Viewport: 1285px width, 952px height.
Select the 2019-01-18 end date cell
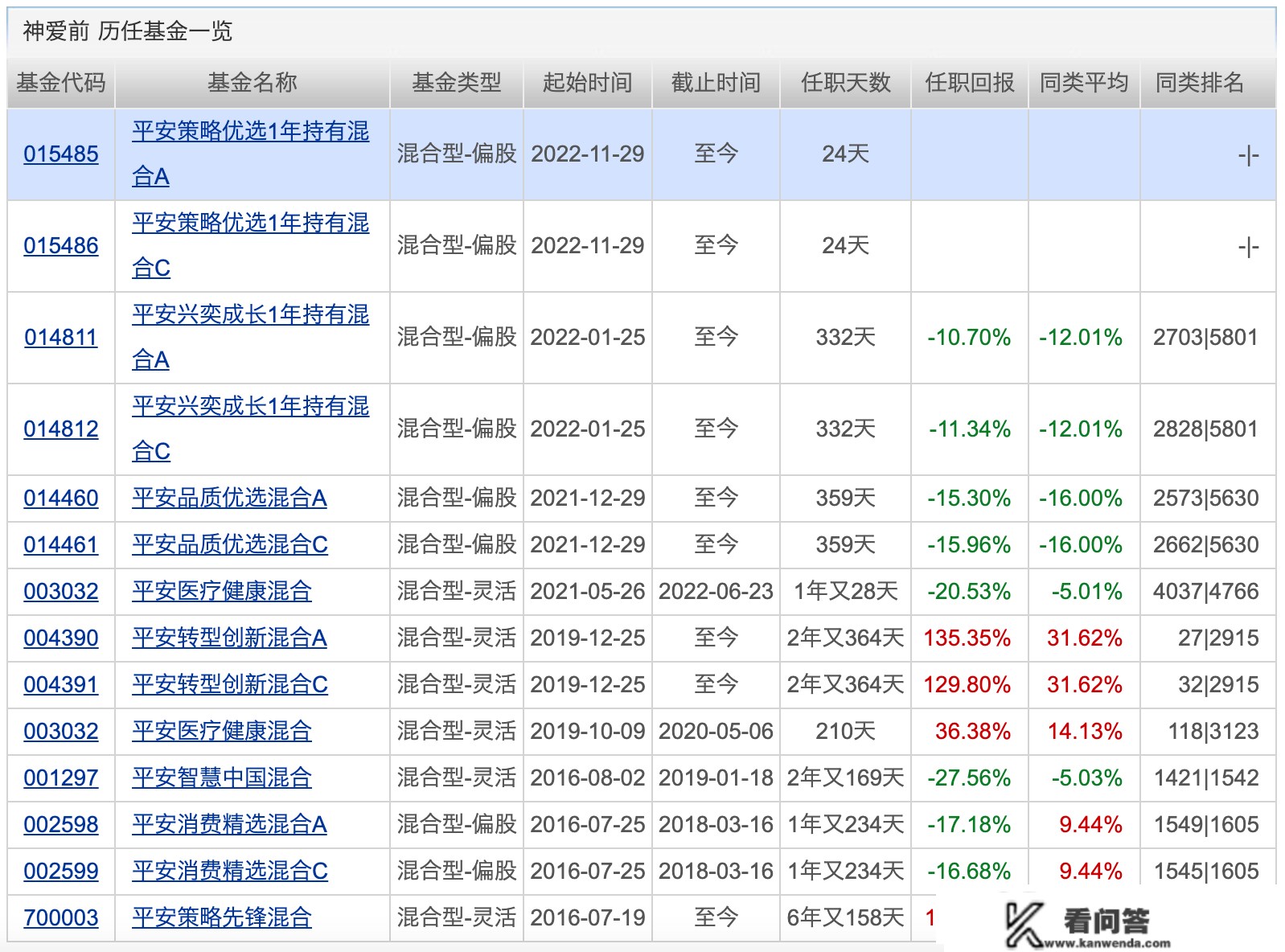tap(716, 778)
